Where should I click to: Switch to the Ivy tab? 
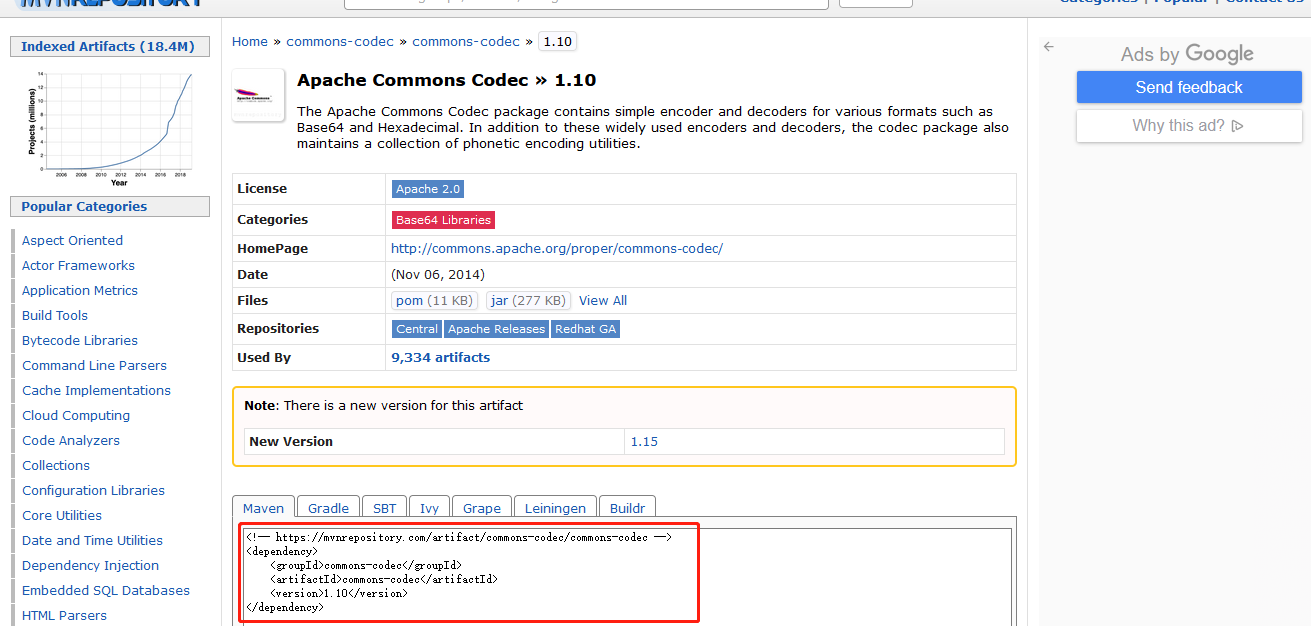pyautogui.click(x=429, y=508)
